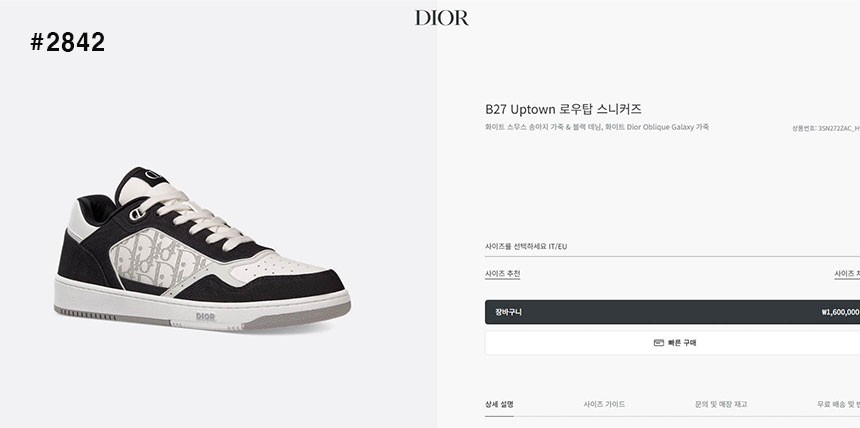Open the 무료 배송 tab
The image size is (860, 428).
pos(838,404)
